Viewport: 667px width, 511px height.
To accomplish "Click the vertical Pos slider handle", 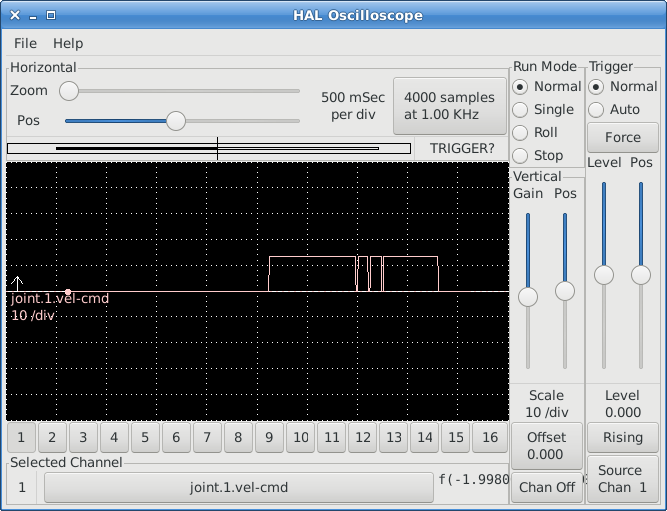I will [x=565, y=291].
